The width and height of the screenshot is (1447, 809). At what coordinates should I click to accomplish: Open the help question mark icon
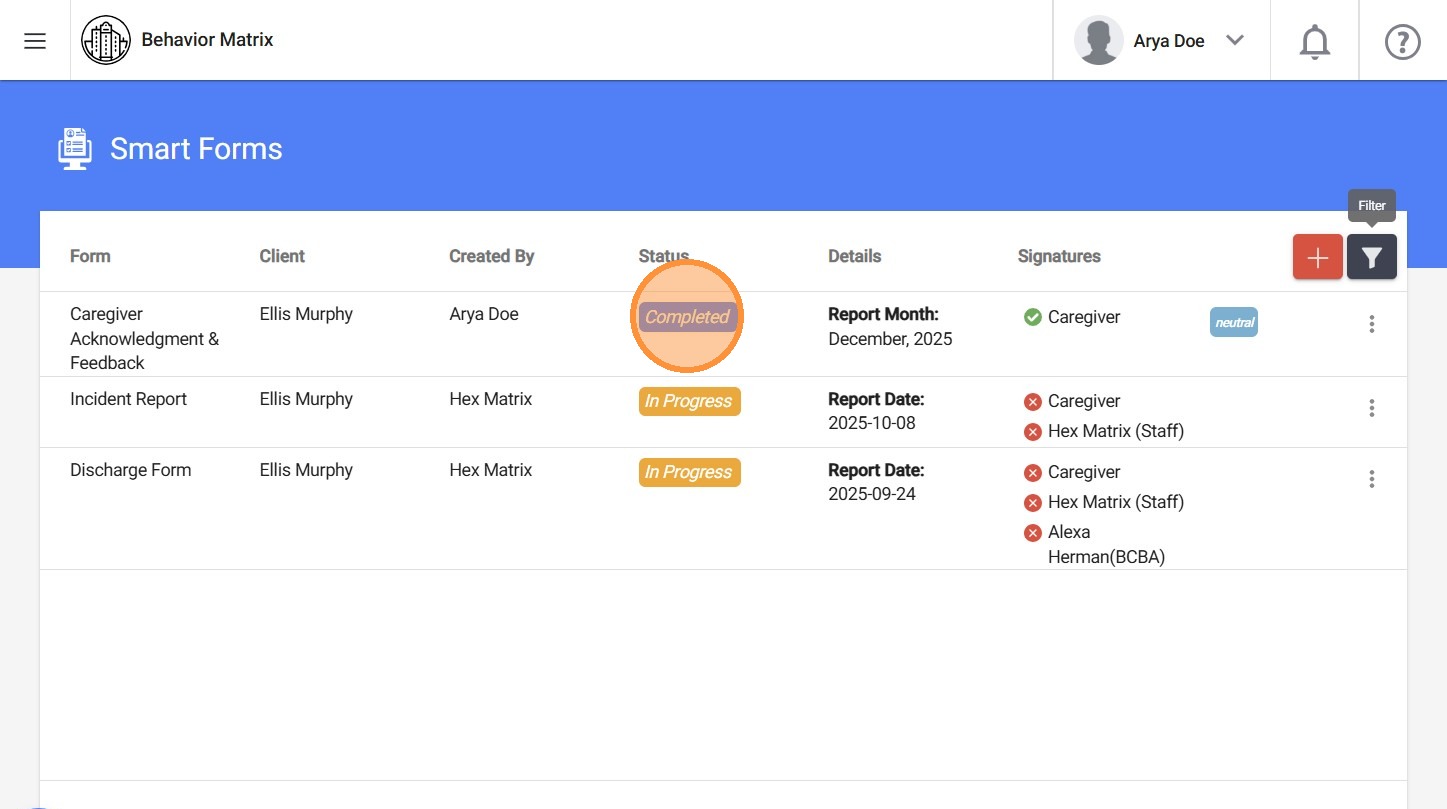(x=1402, y=42)
